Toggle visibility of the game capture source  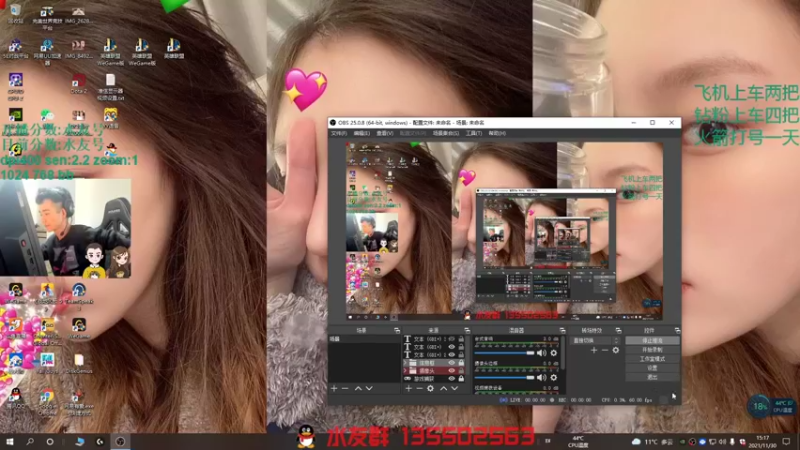coord(452,379)
